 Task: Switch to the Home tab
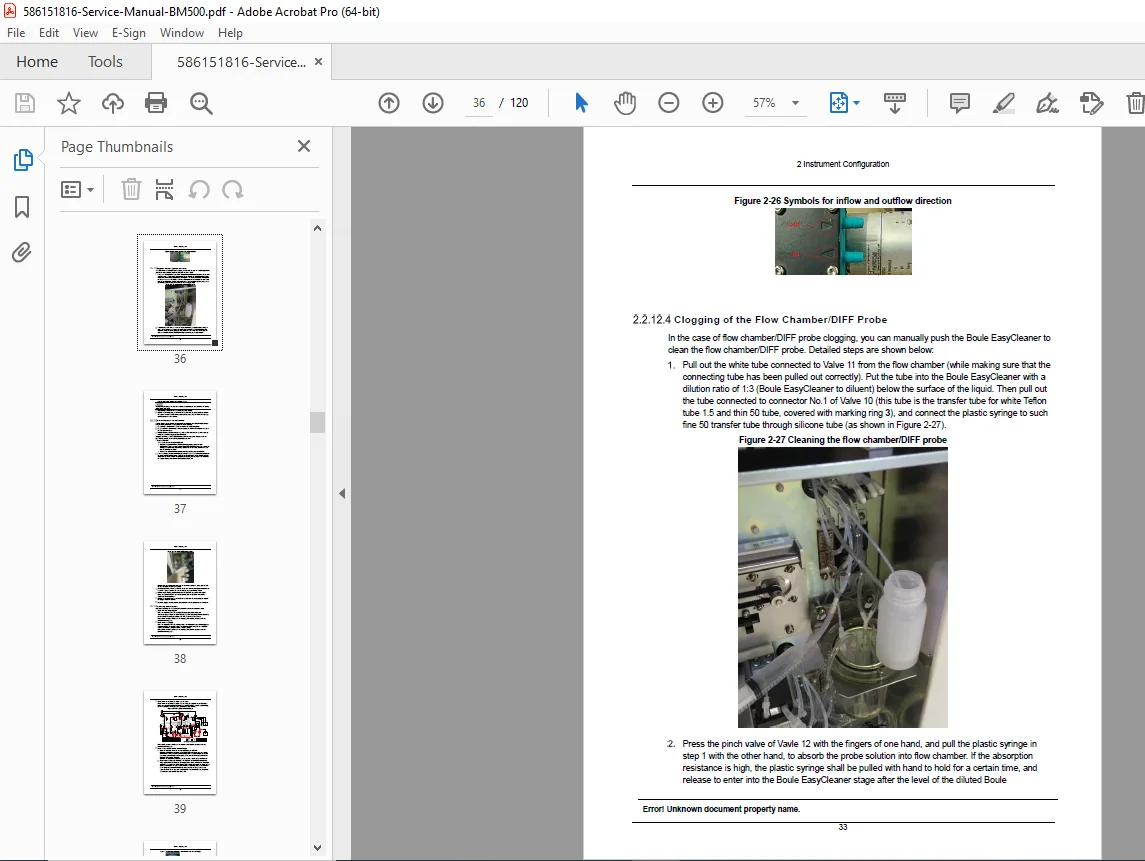37,62
